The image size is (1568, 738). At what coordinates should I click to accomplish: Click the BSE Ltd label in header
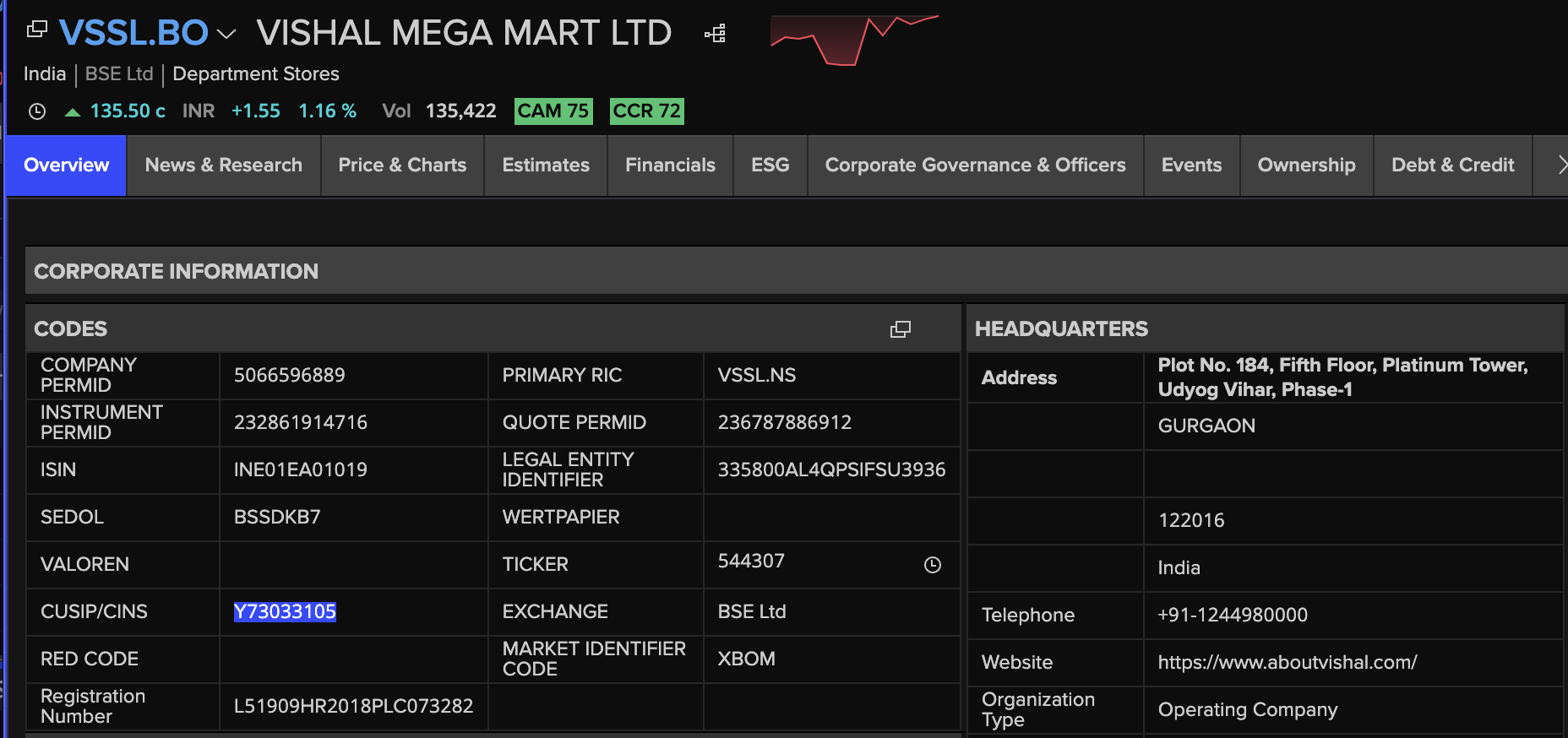[x=119, y=74]
